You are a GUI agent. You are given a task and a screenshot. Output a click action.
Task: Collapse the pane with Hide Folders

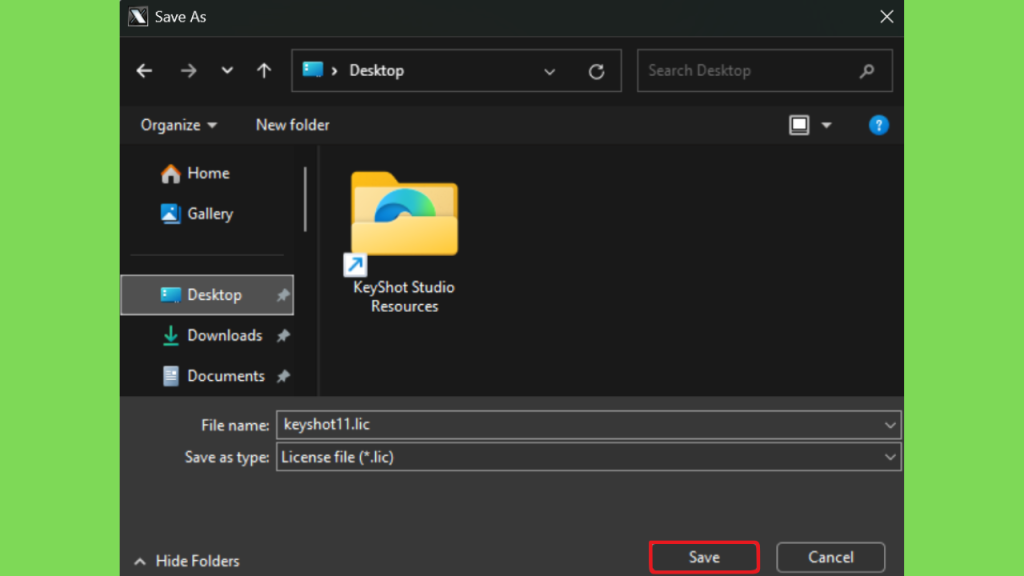coord(187,561)
